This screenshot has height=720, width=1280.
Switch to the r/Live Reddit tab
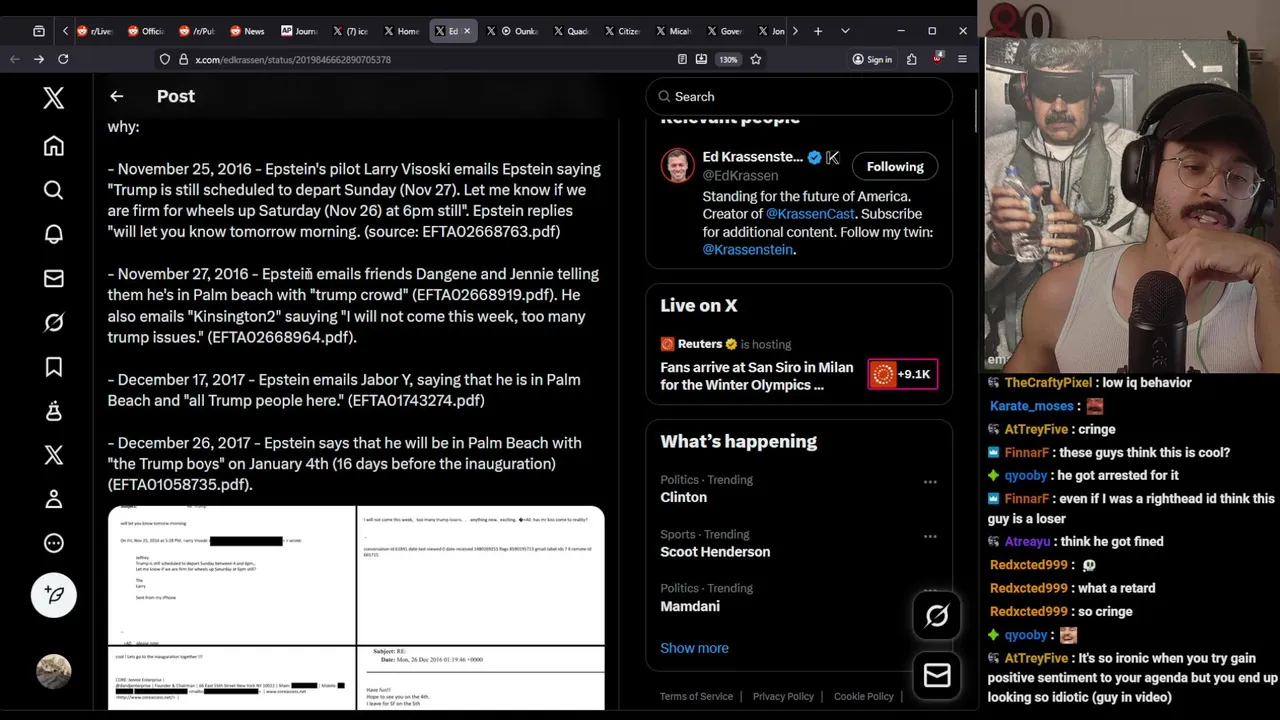[95, 31]
